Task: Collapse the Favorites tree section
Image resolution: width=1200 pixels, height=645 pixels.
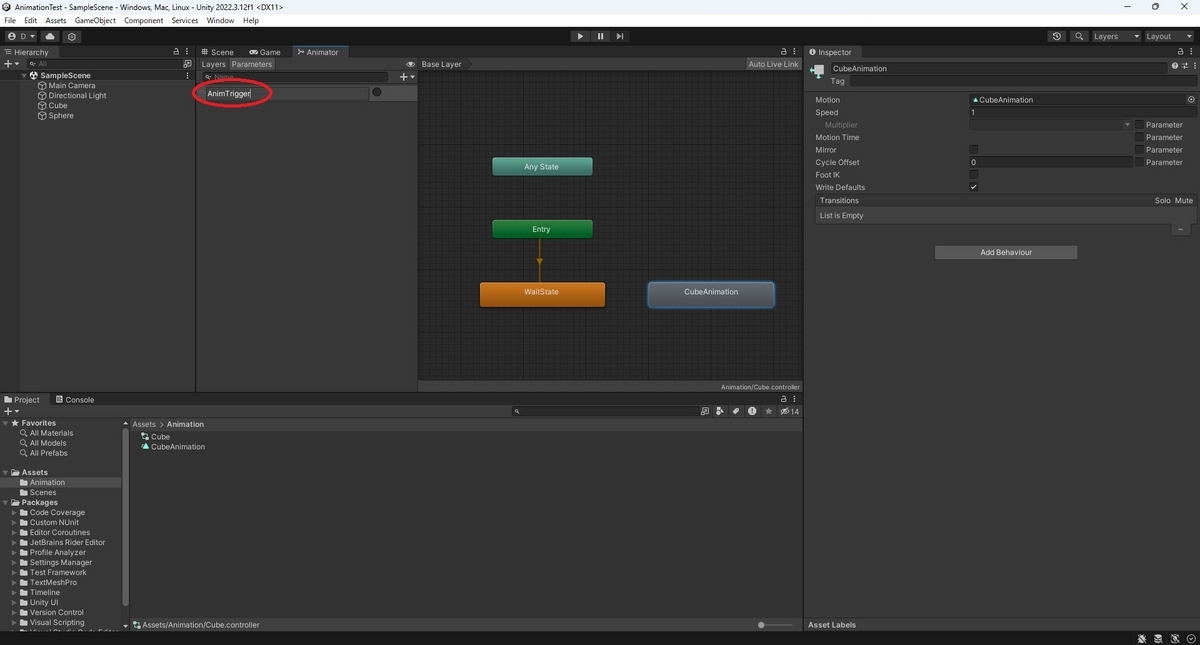Action: (5, 423)
